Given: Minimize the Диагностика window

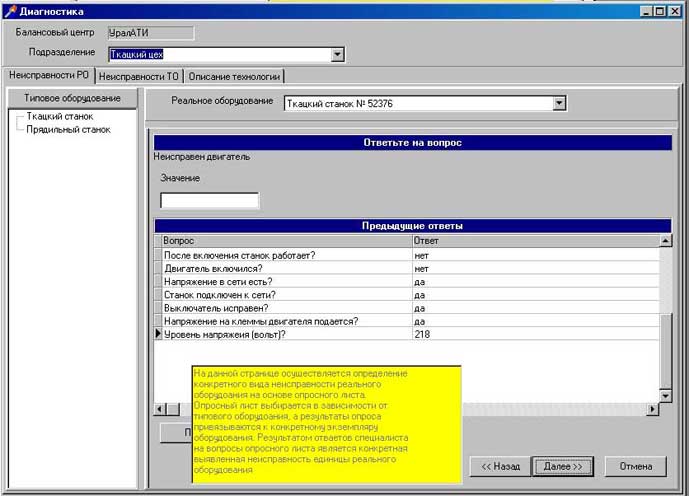Looking at the screenshot, I should (646, 11).
